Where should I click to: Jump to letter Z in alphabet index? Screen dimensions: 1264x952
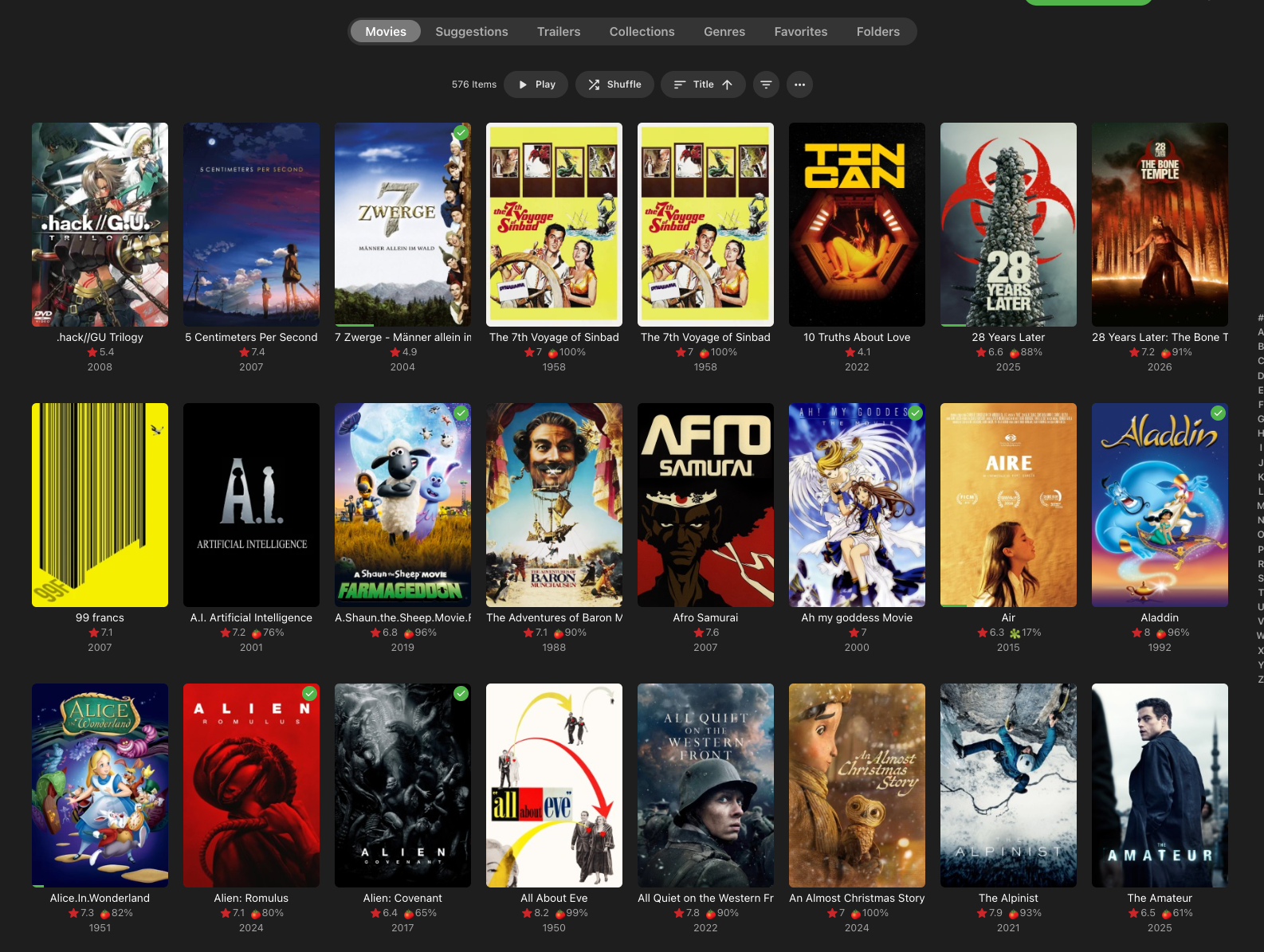point(1260,680)
